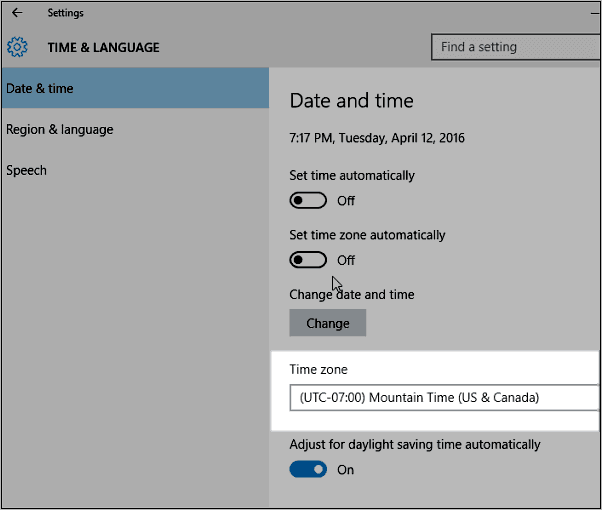Click the Time & Language gear icon
The width and height of the screenshot is (602, 510).
coord(17,47)
